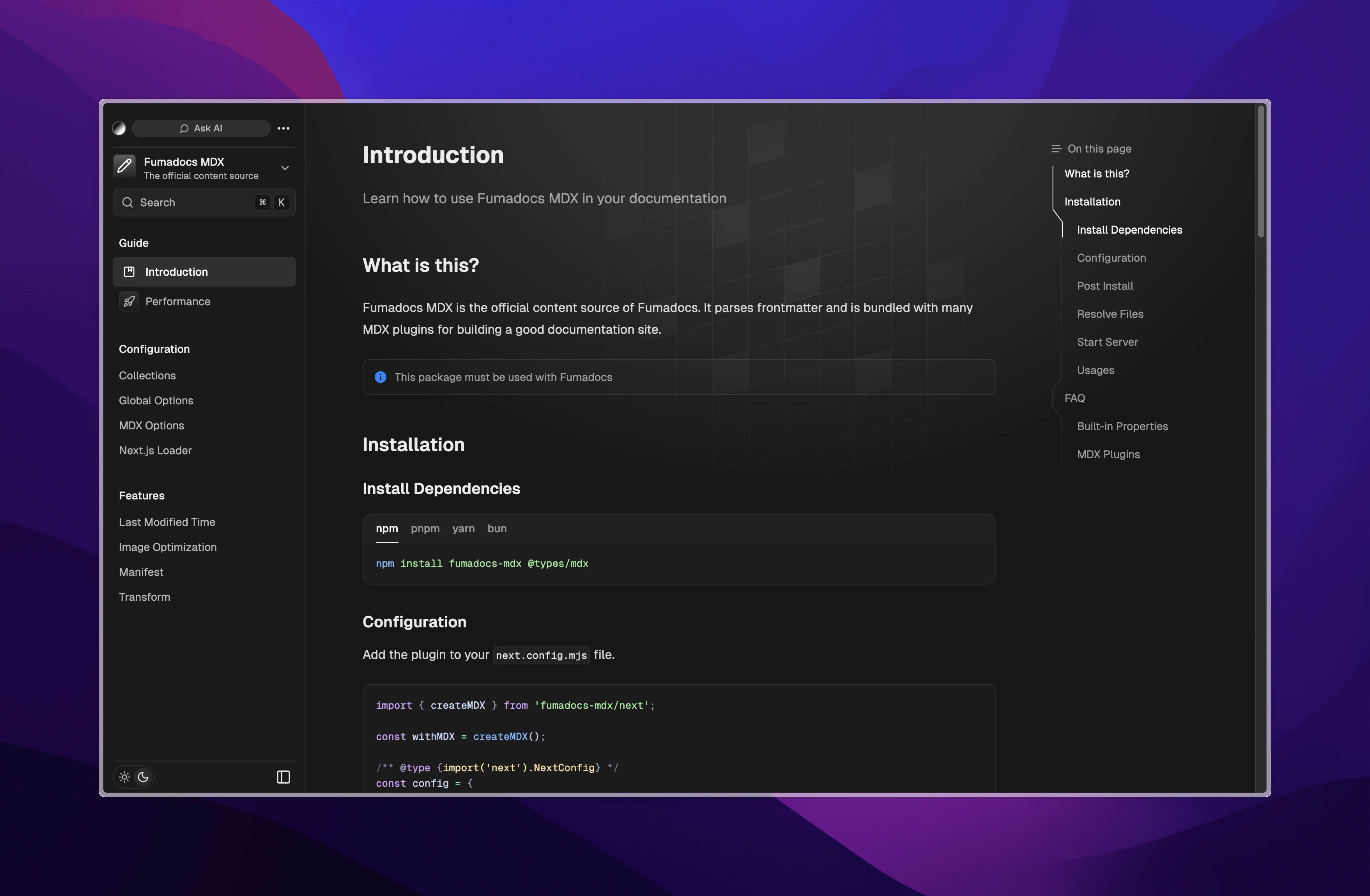Select the pnpm tab
The width and height of the screenshot is (1370, 896).
point(425,529)
